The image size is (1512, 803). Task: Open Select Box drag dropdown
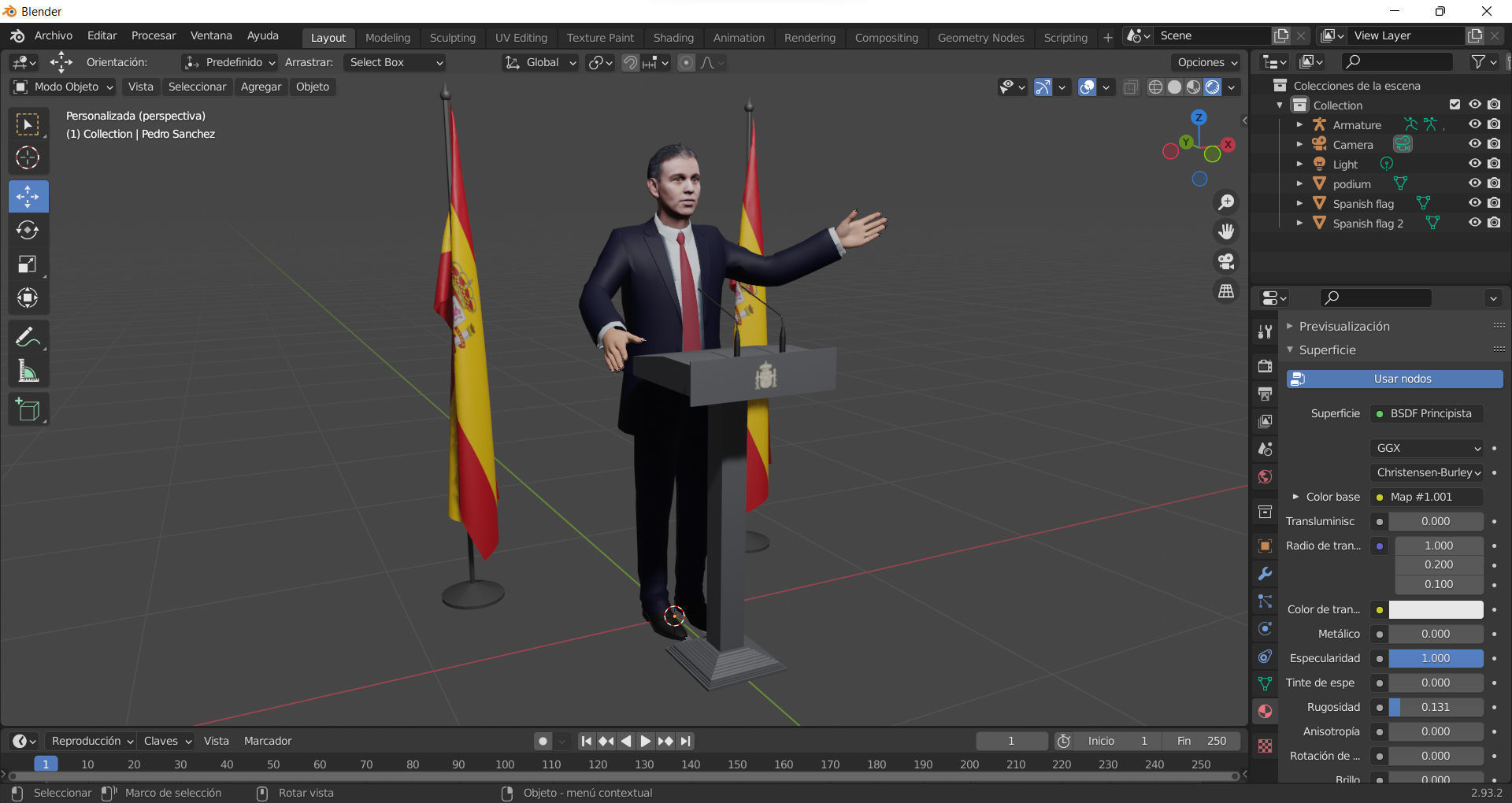click(x=395, y=63)
